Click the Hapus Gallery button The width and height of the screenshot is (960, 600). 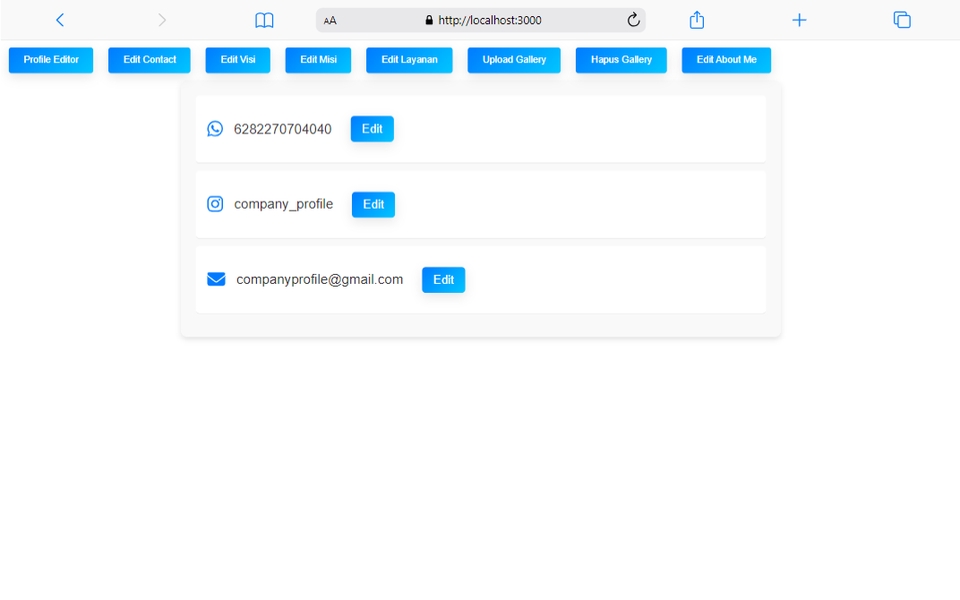[x=620, y=60]
